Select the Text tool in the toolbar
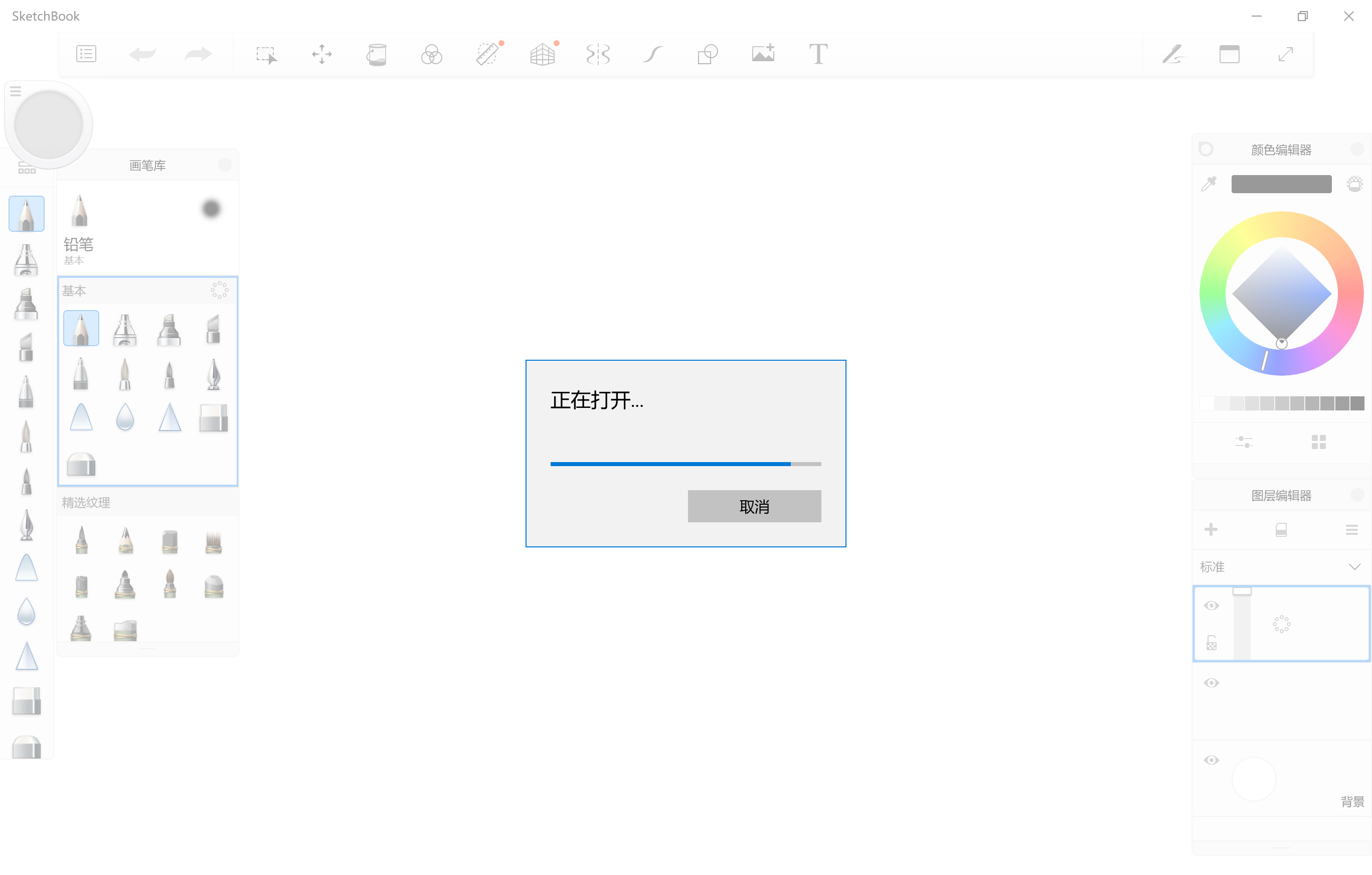The width and height of the screenshot is (1372, 875). tap(818, 54)
